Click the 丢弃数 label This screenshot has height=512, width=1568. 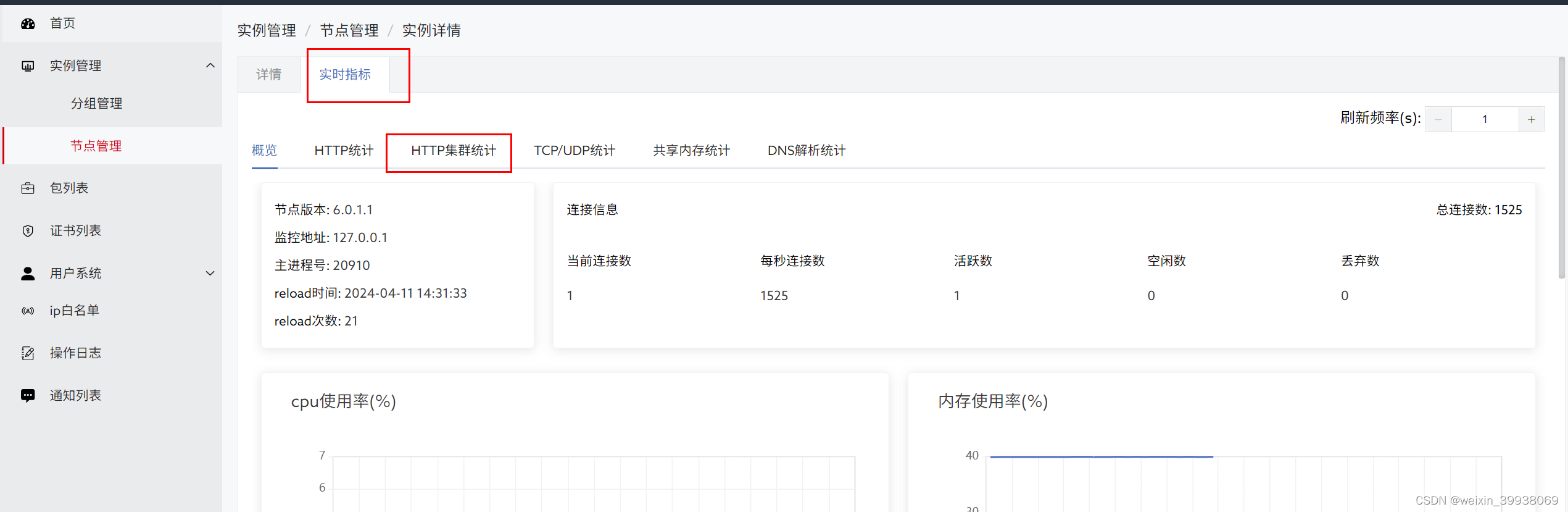(1361, 261)
